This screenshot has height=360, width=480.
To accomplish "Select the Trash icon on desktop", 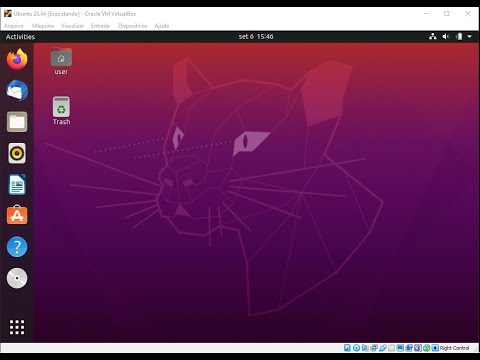I will point(61,111).
